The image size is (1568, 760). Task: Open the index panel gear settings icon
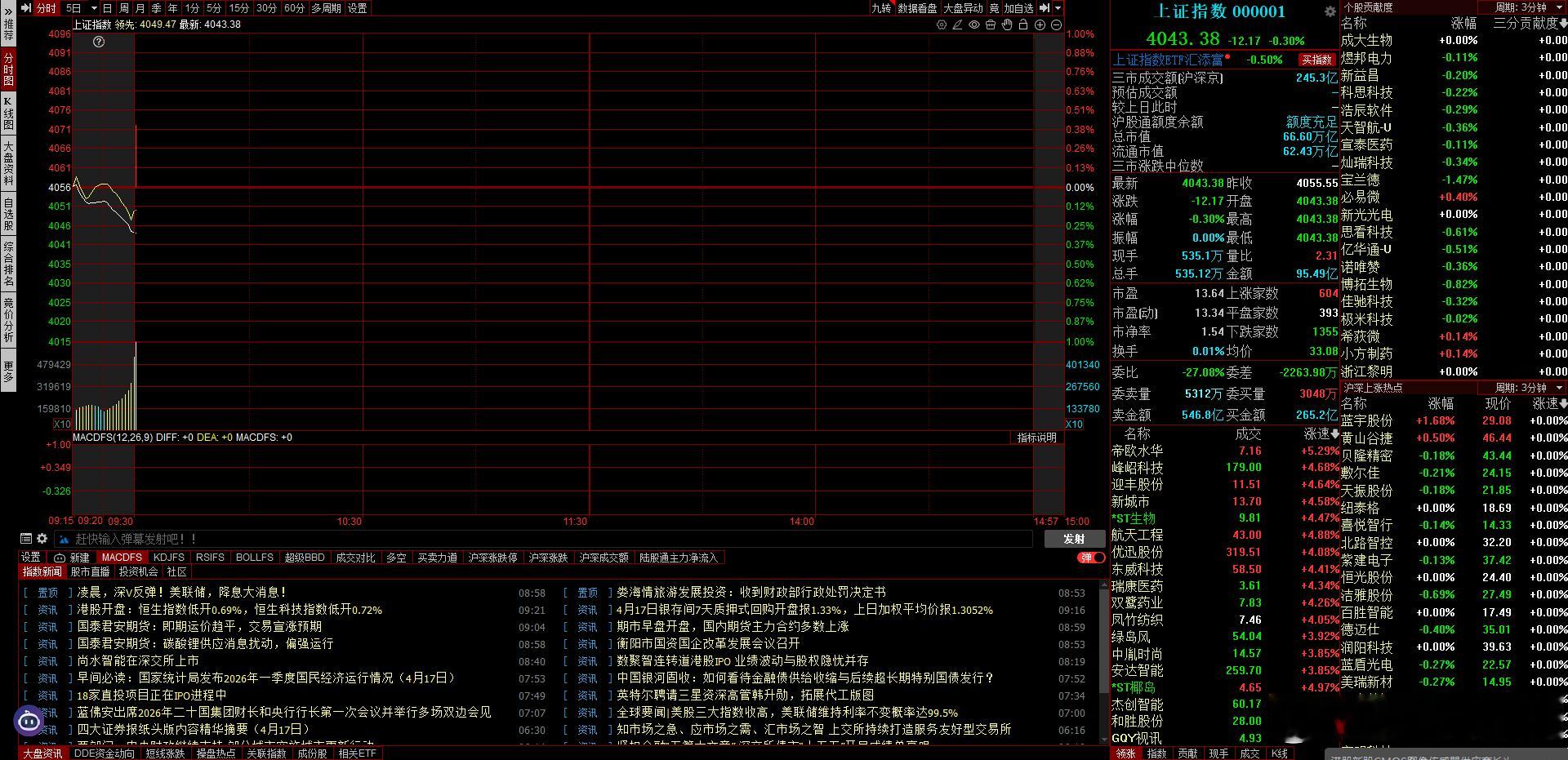pyautogui.click(x=1330, y=11)
